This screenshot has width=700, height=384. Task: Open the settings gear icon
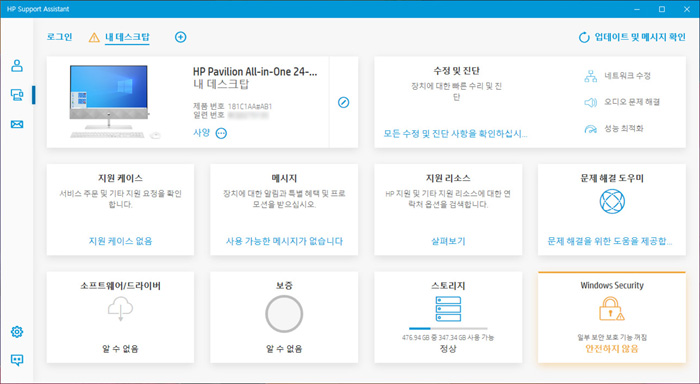click(17, 332)
